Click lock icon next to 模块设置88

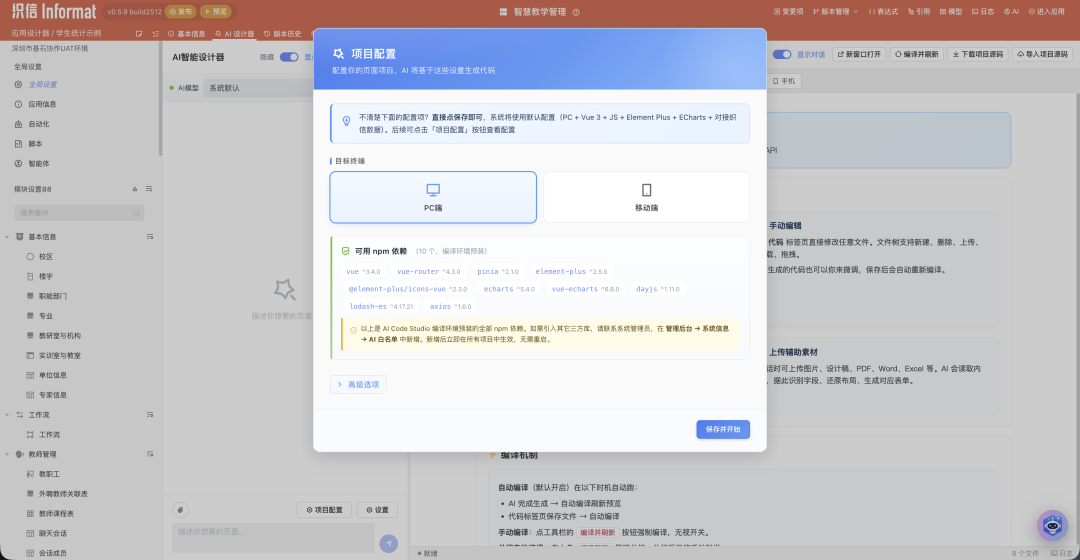coord(135,189)
